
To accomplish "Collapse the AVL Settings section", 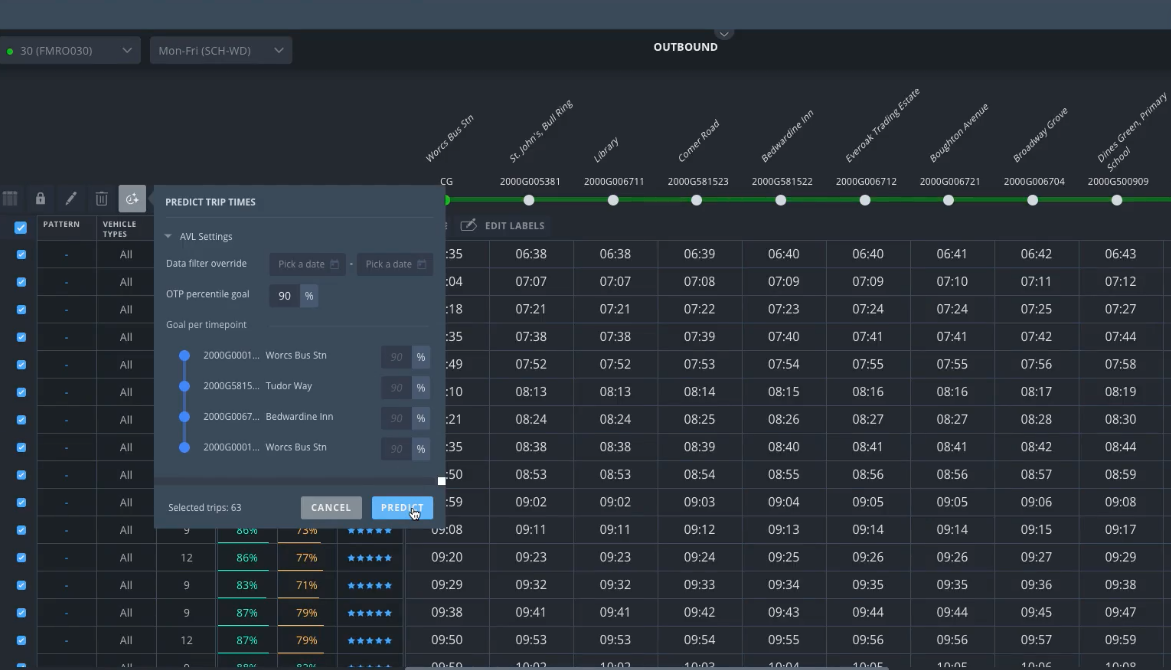I will (x=166, y=236).
